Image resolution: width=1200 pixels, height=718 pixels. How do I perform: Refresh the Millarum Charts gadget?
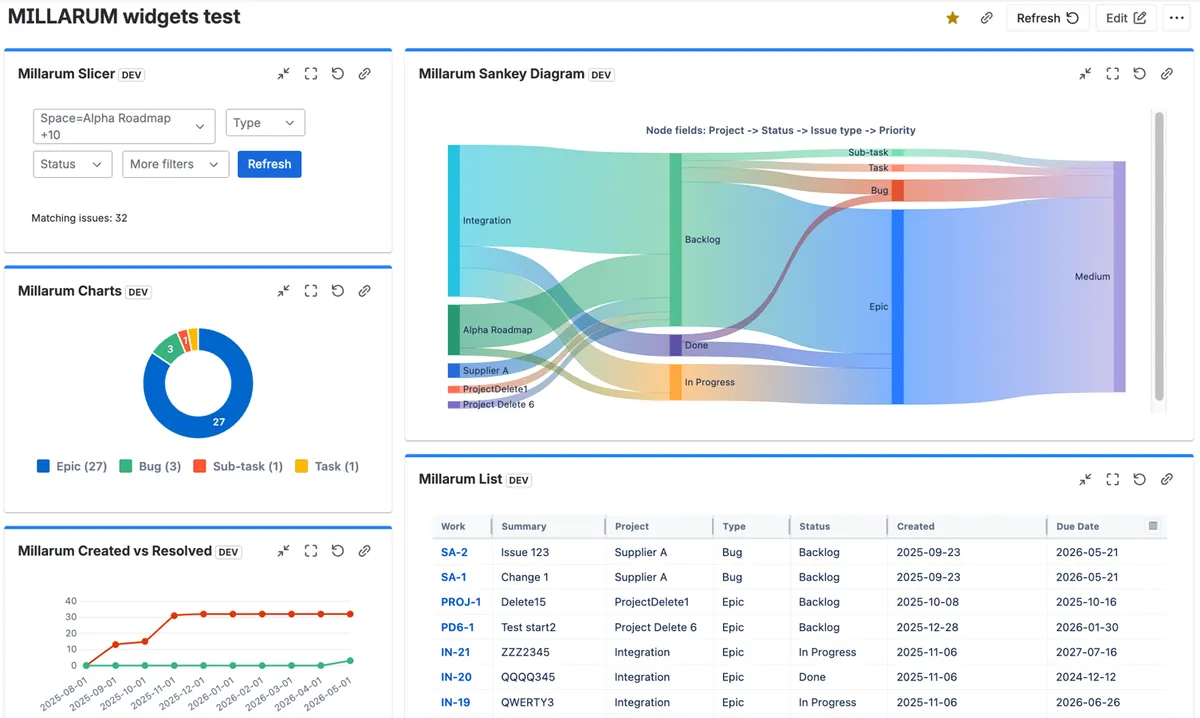338,291
